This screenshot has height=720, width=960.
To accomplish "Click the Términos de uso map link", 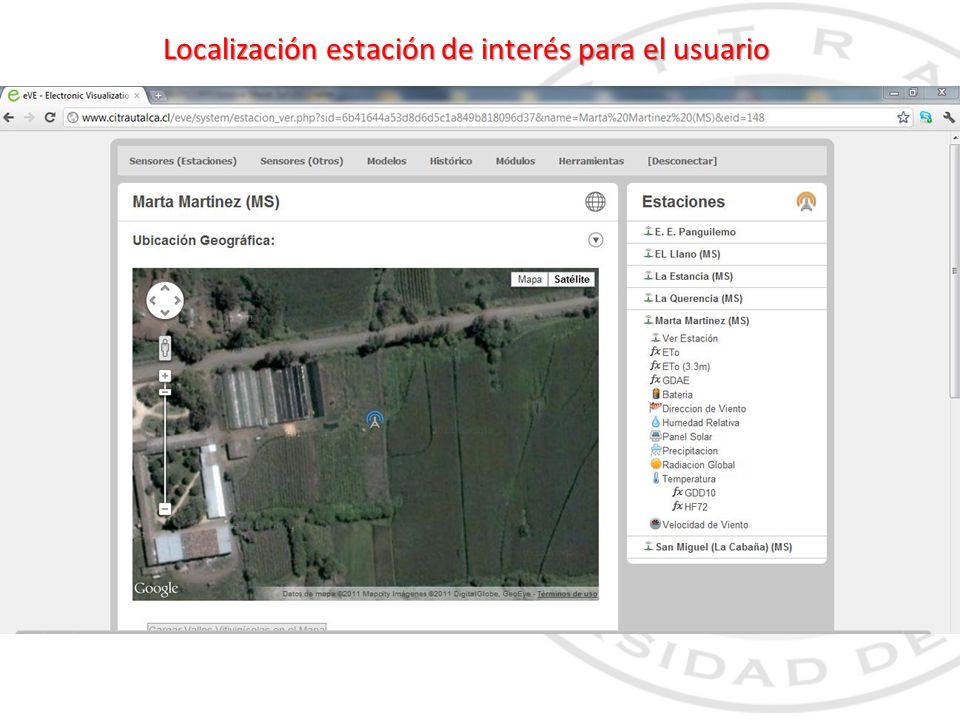I will 567,594.
